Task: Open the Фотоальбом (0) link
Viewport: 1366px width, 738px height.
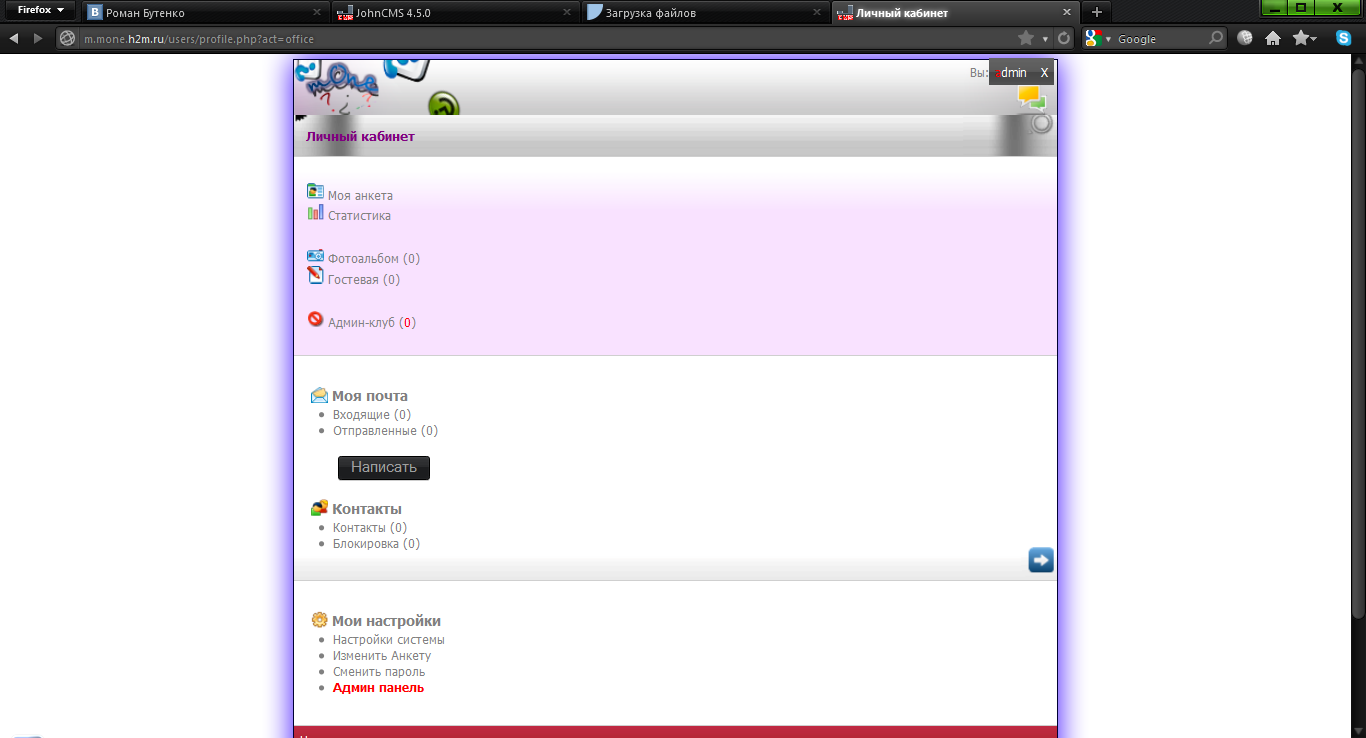Action: coord(374,259)
